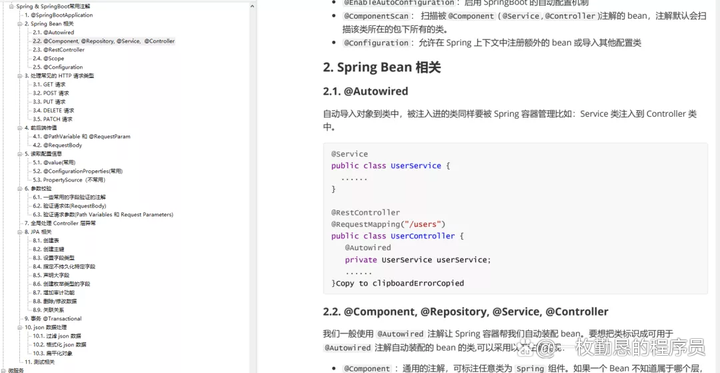The height and width of the screenshot is (373, 720).
Task: Click 'public class UserController' code line
Action: [x=397, y=236]
